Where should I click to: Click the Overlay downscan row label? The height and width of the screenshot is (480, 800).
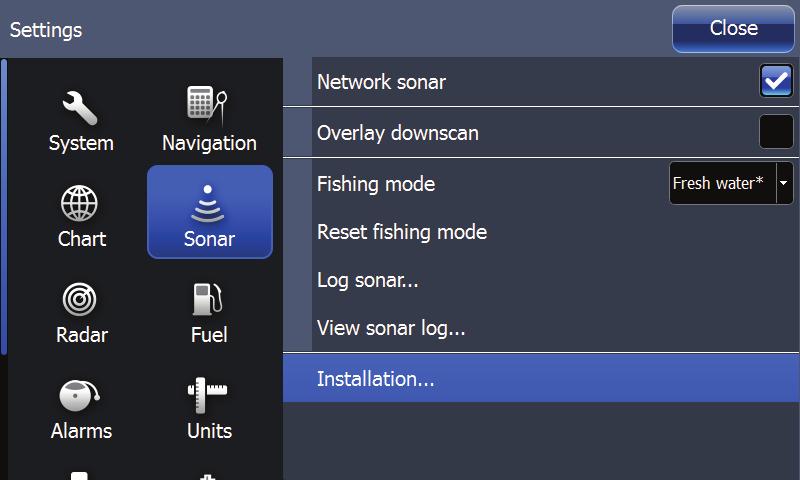pos(398,133)
